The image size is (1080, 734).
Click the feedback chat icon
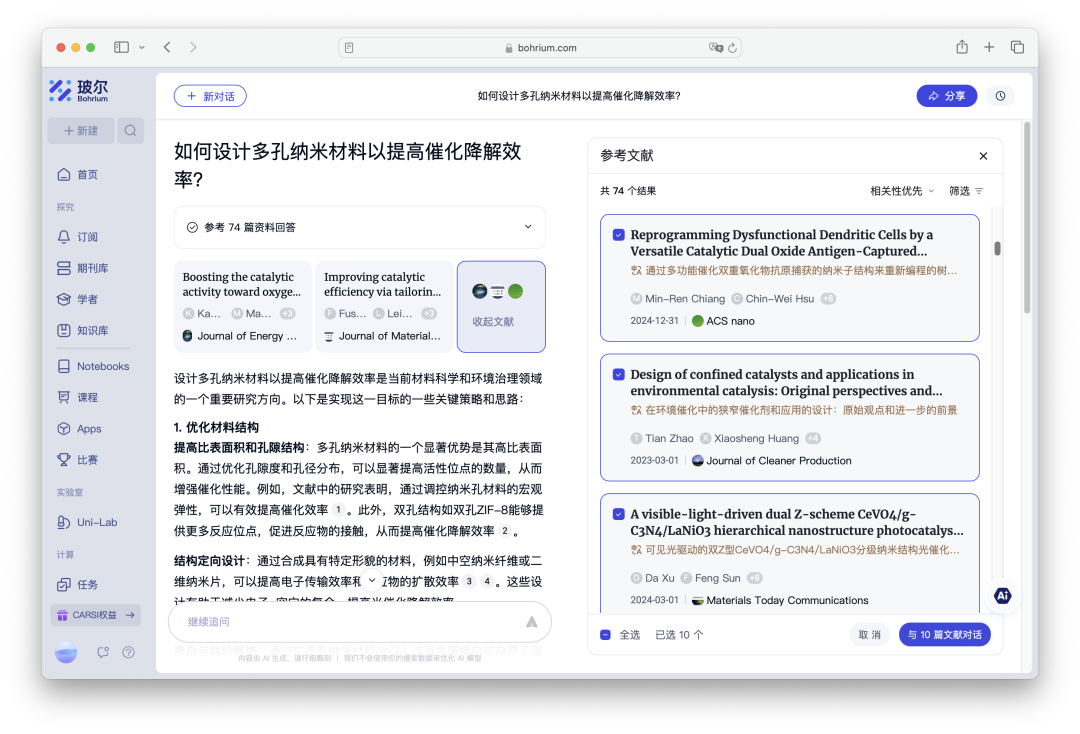[103, 652]
